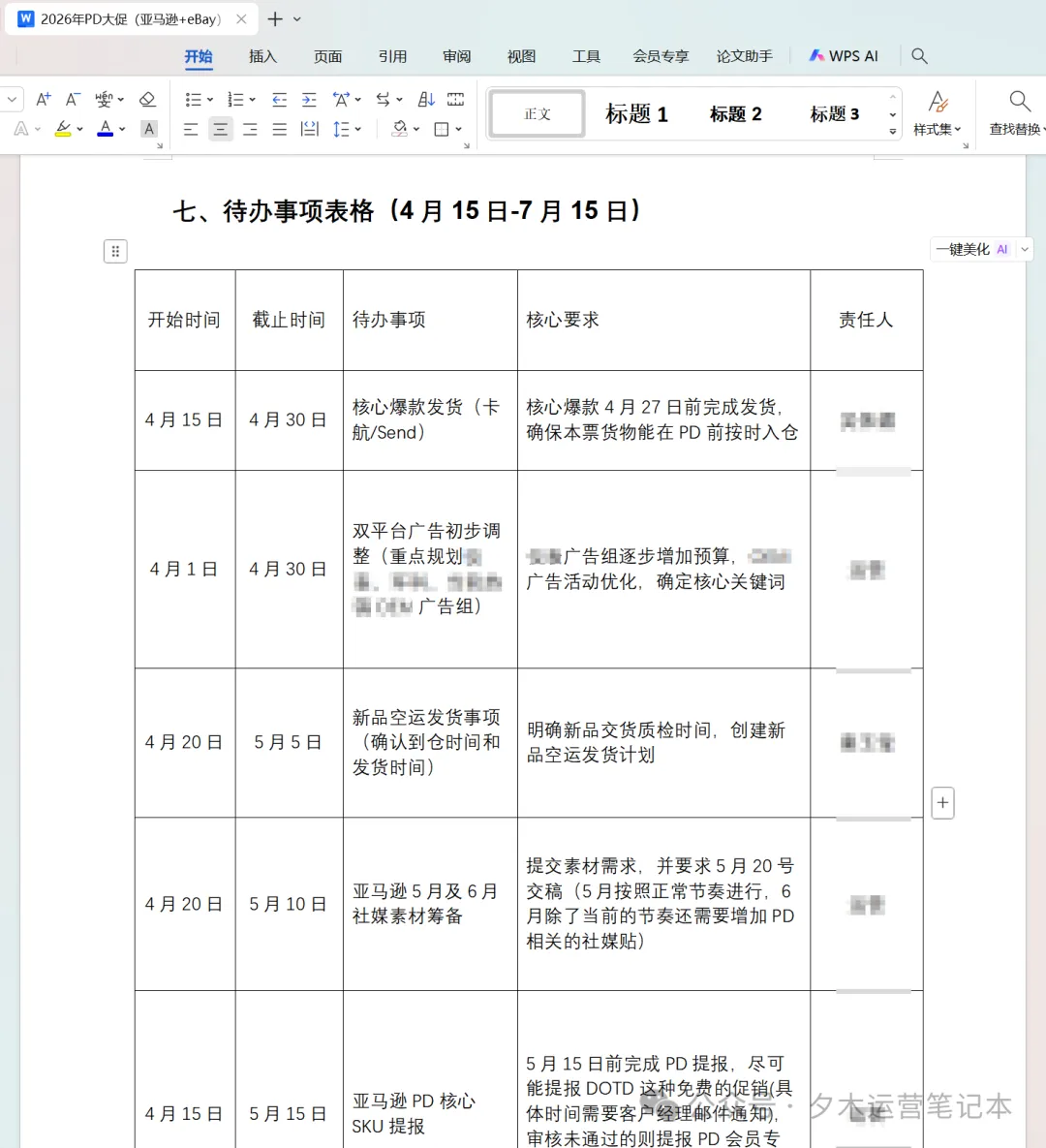
Task: Align text right
Action: 250,130
